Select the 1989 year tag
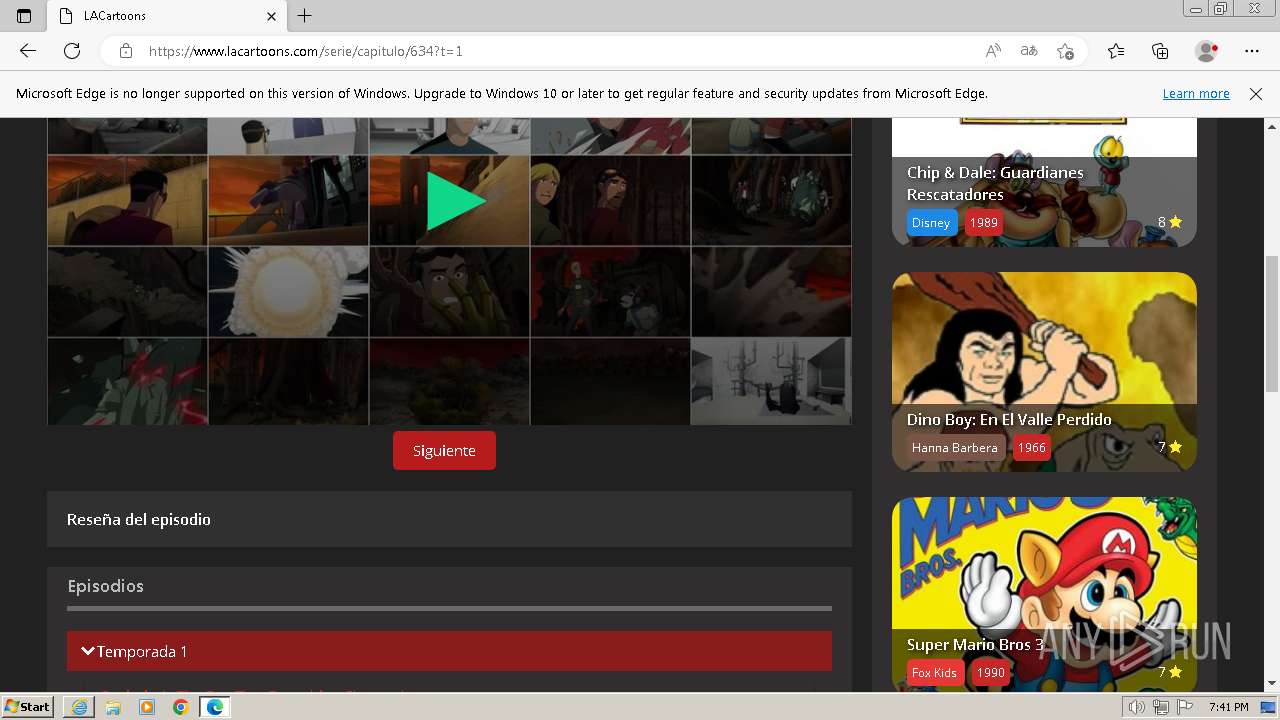Image resolution: width=1280 pixels, height=720 pixels. click(984, 222)
